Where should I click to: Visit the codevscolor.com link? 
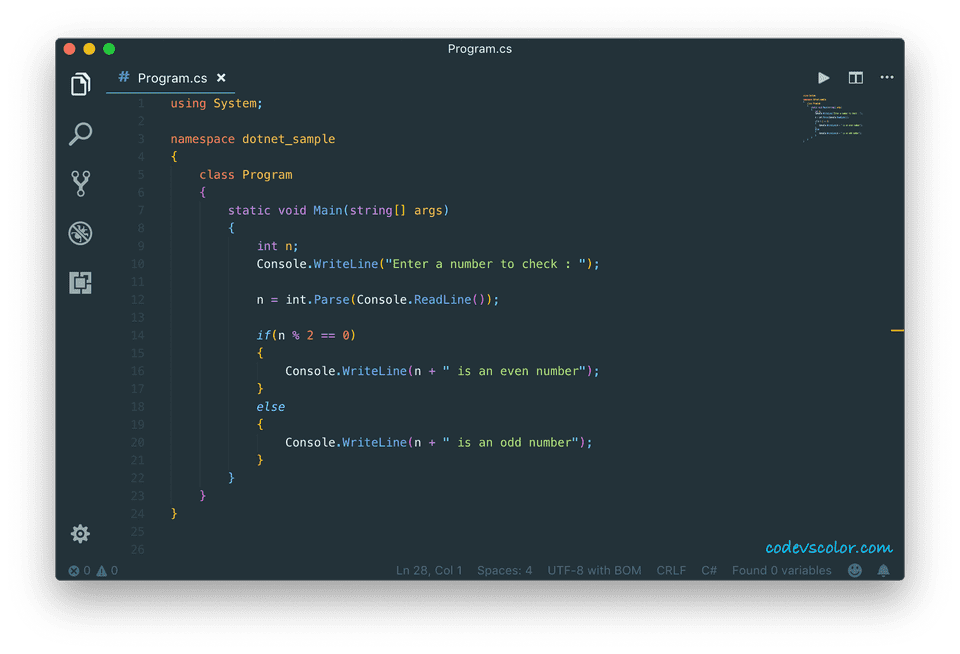(828, 547)
